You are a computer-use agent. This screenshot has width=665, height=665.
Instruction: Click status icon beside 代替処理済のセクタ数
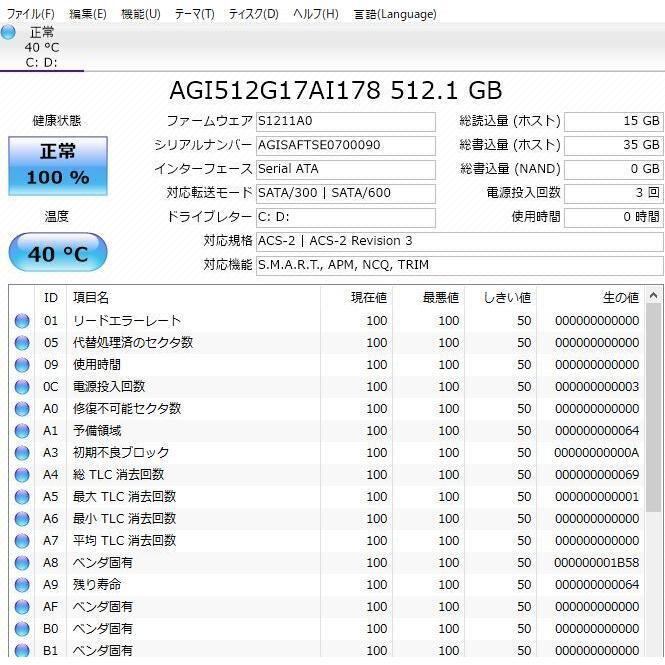coord(22,343)
